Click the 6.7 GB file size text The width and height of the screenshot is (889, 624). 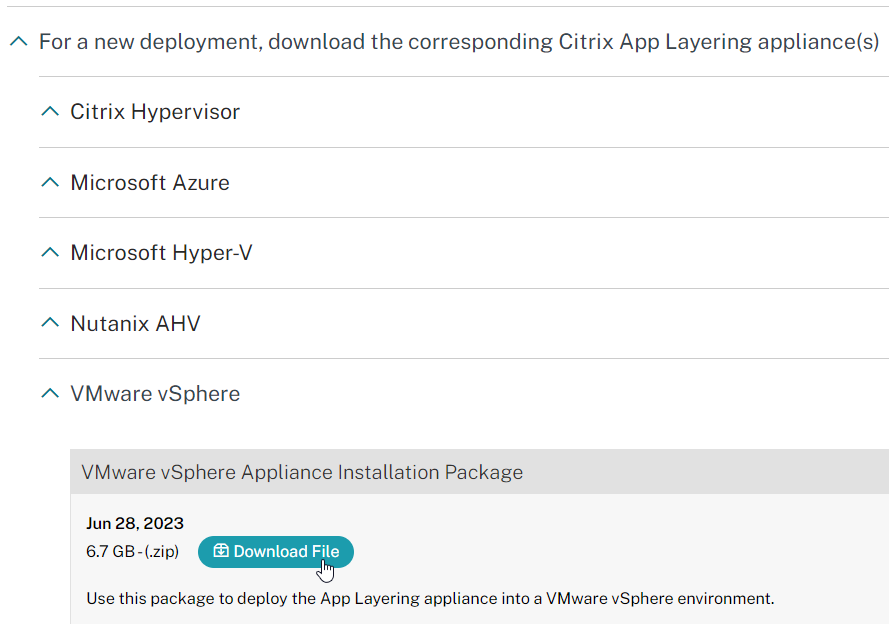111,551
